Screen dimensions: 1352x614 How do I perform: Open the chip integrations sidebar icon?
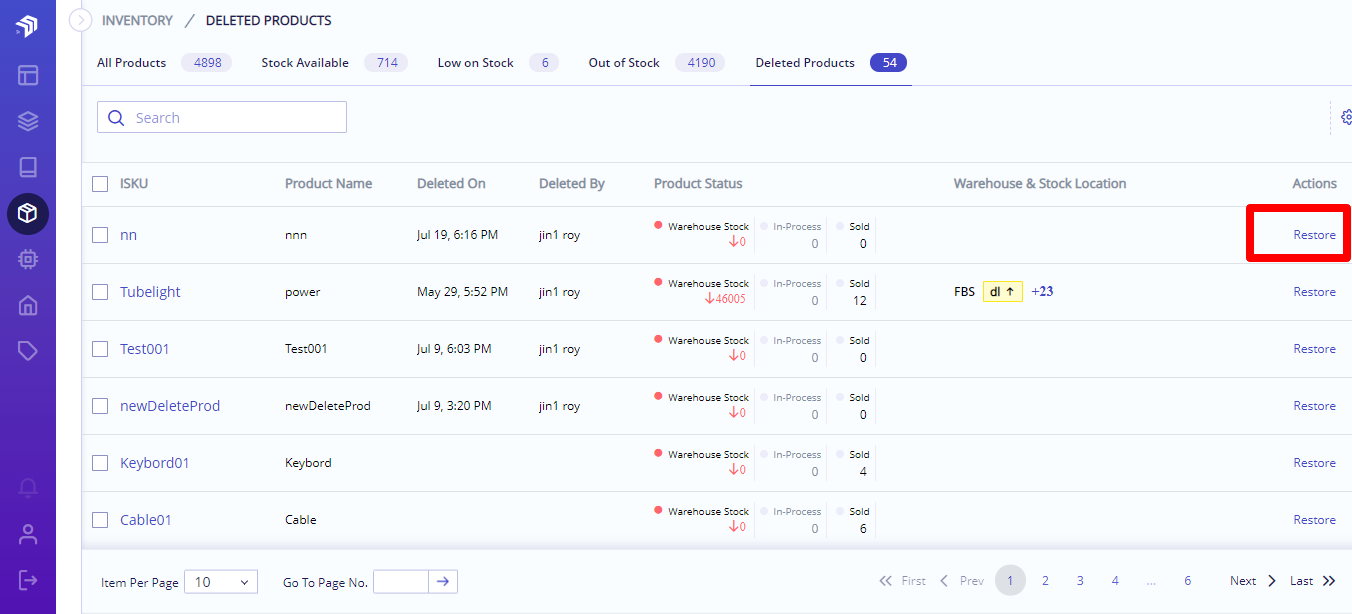[x=28, y=259]
